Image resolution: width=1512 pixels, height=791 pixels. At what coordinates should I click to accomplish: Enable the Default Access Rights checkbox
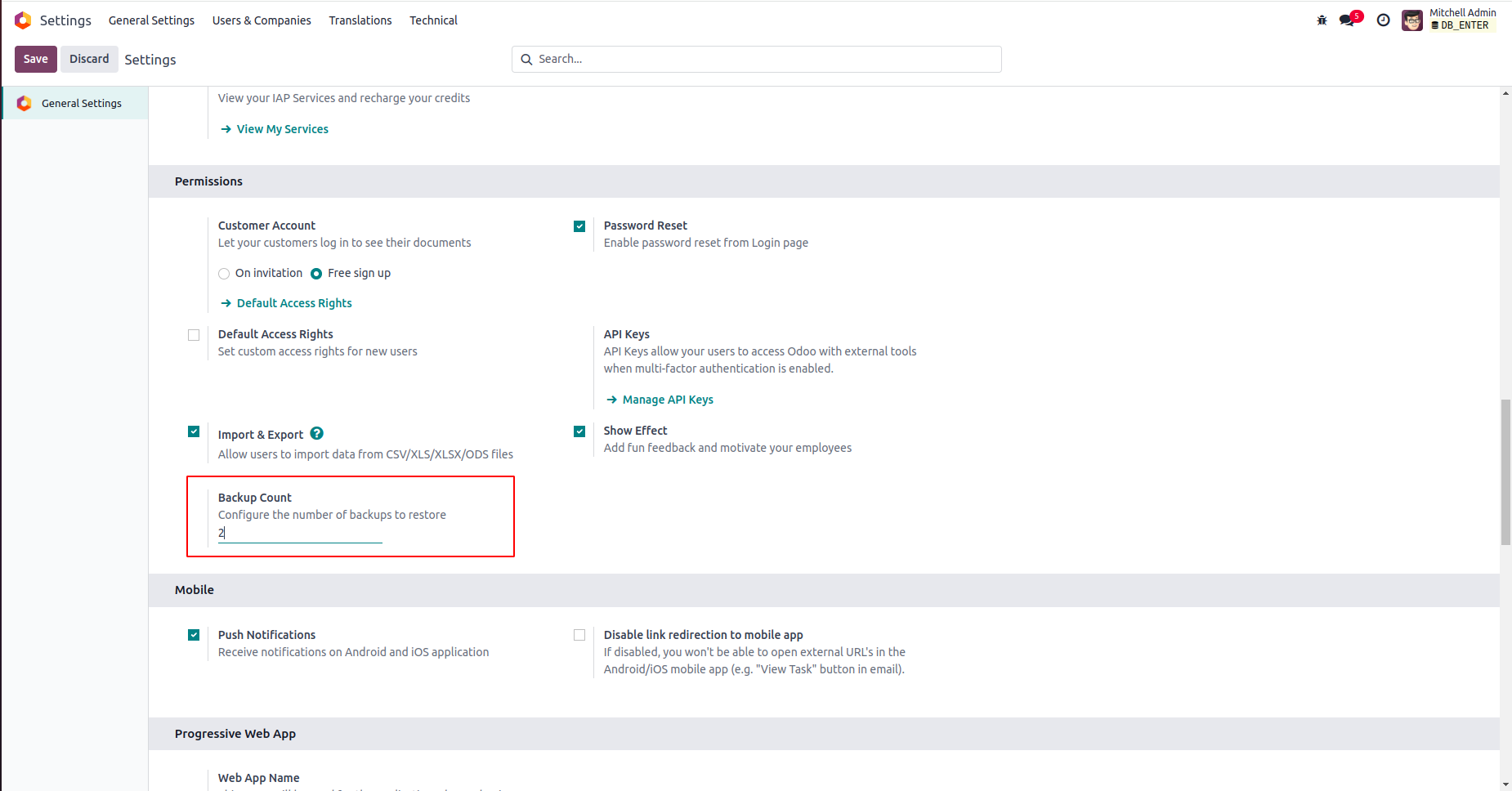coord(194,335)
